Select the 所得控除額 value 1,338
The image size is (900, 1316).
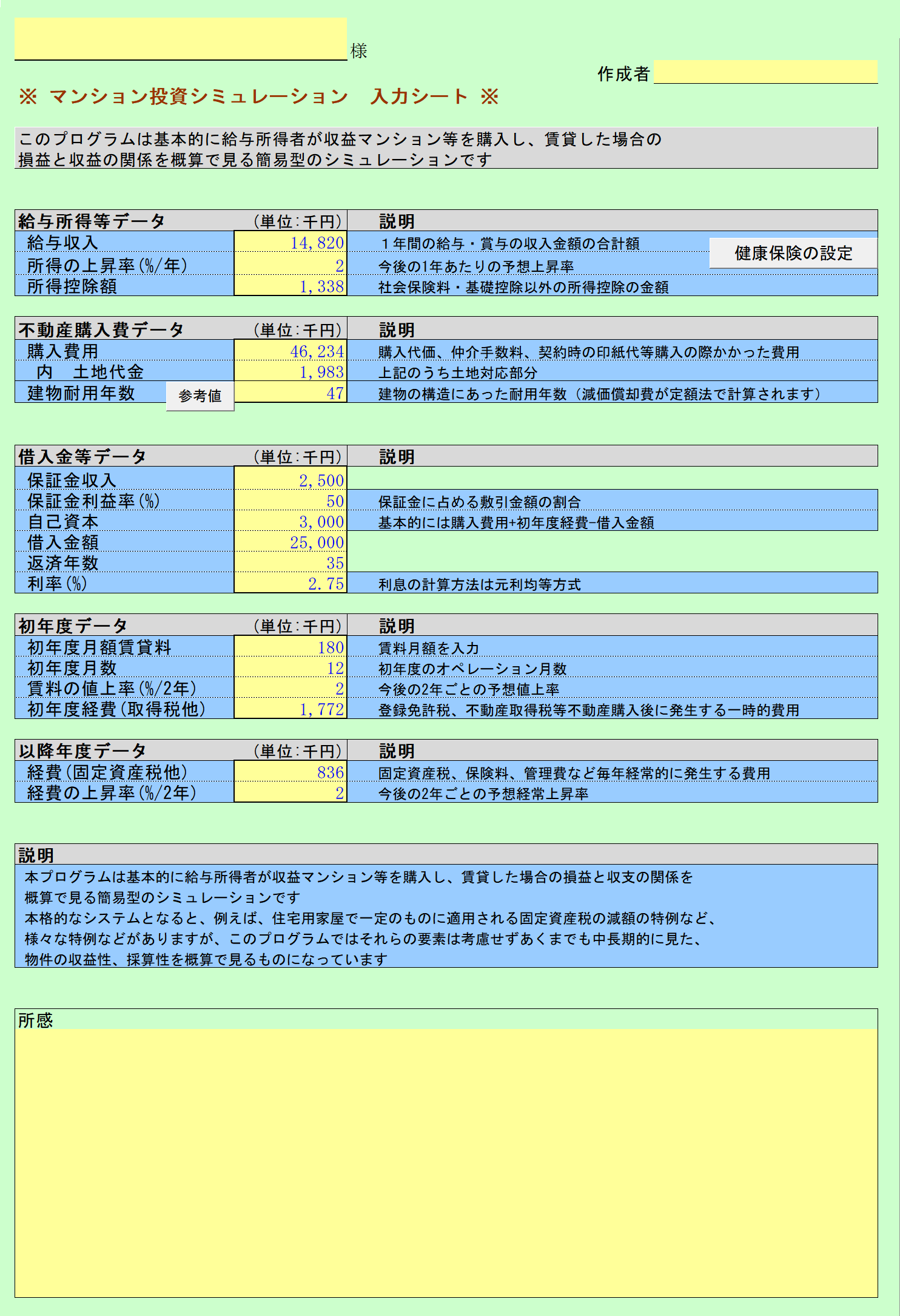click(290, 286)
